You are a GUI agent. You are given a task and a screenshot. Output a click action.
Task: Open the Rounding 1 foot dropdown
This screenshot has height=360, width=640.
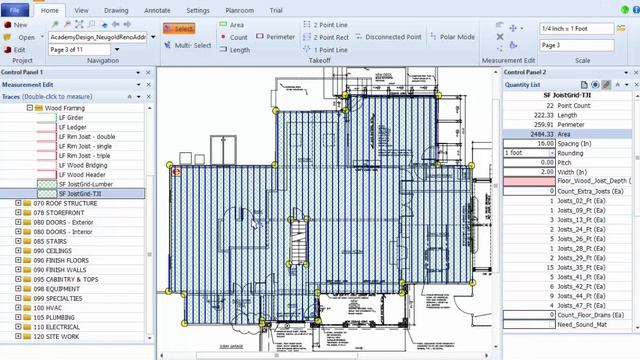tap(552, 153)
